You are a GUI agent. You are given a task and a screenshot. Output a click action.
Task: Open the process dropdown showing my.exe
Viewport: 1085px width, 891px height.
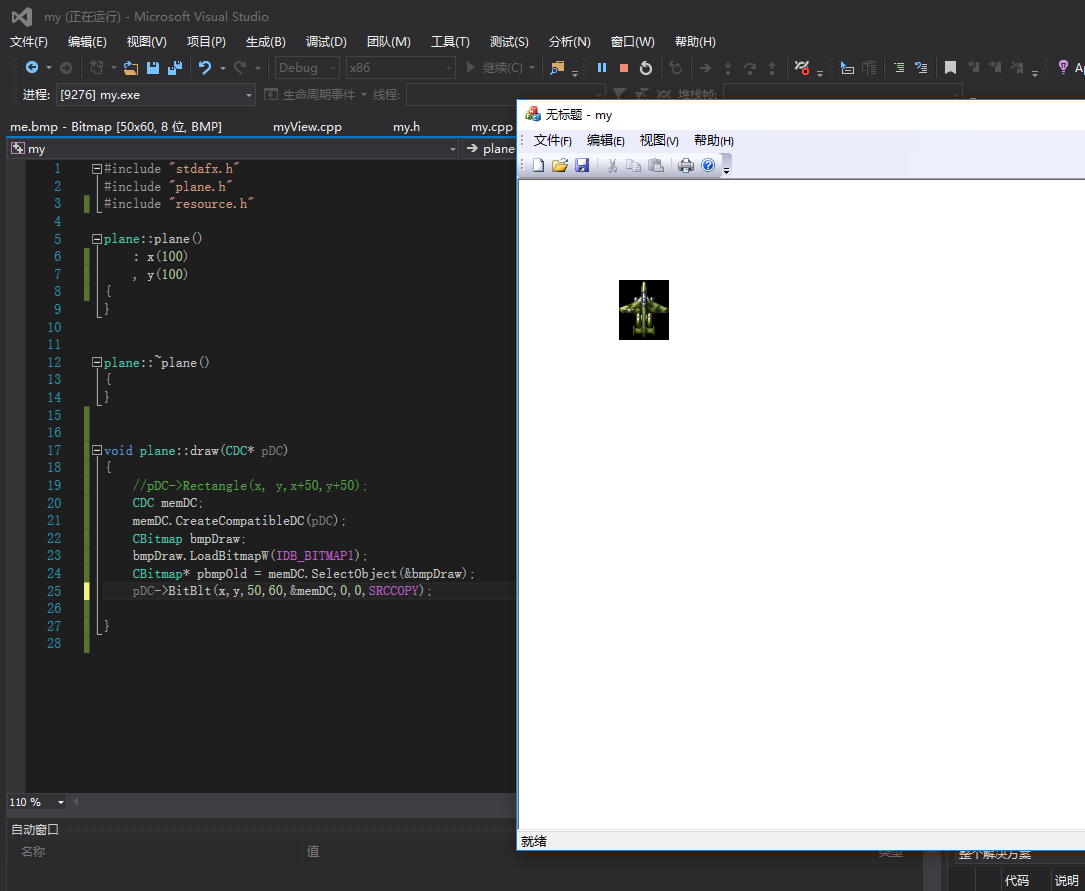tap(249, 95)
